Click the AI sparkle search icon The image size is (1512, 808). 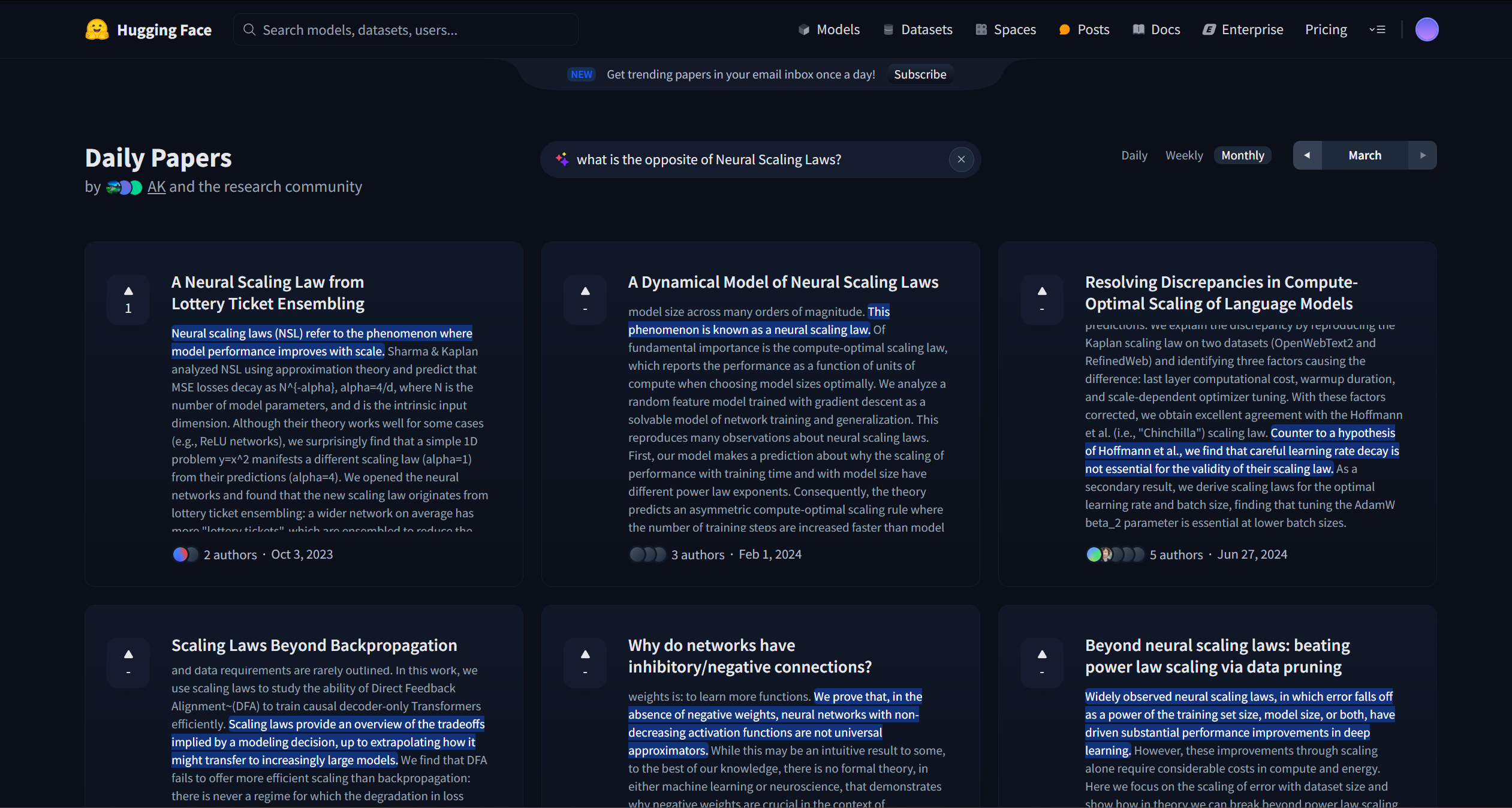(562, 159)
